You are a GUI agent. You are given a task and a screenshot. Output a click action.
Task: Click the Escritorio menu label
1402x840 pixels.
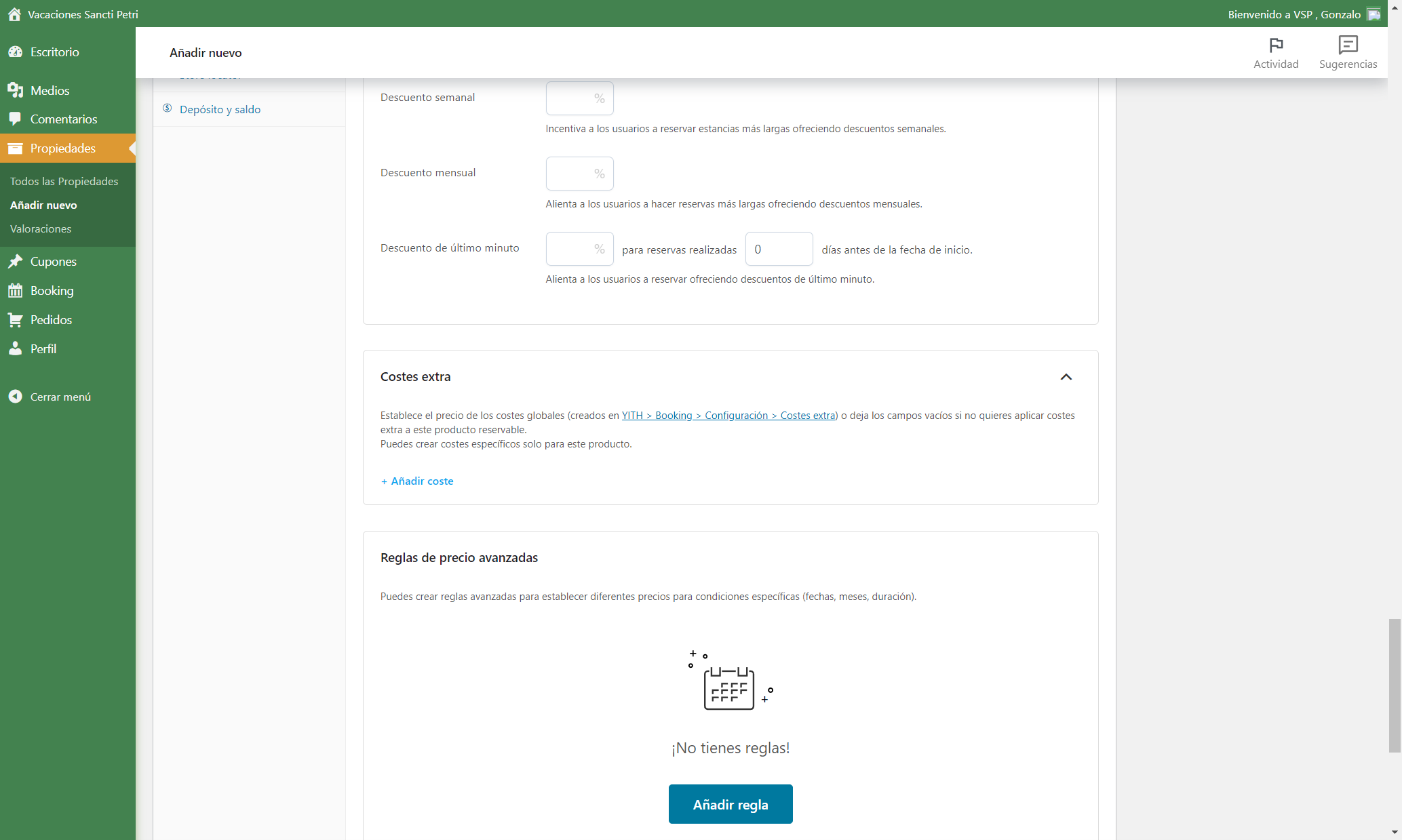pos(55,52)
